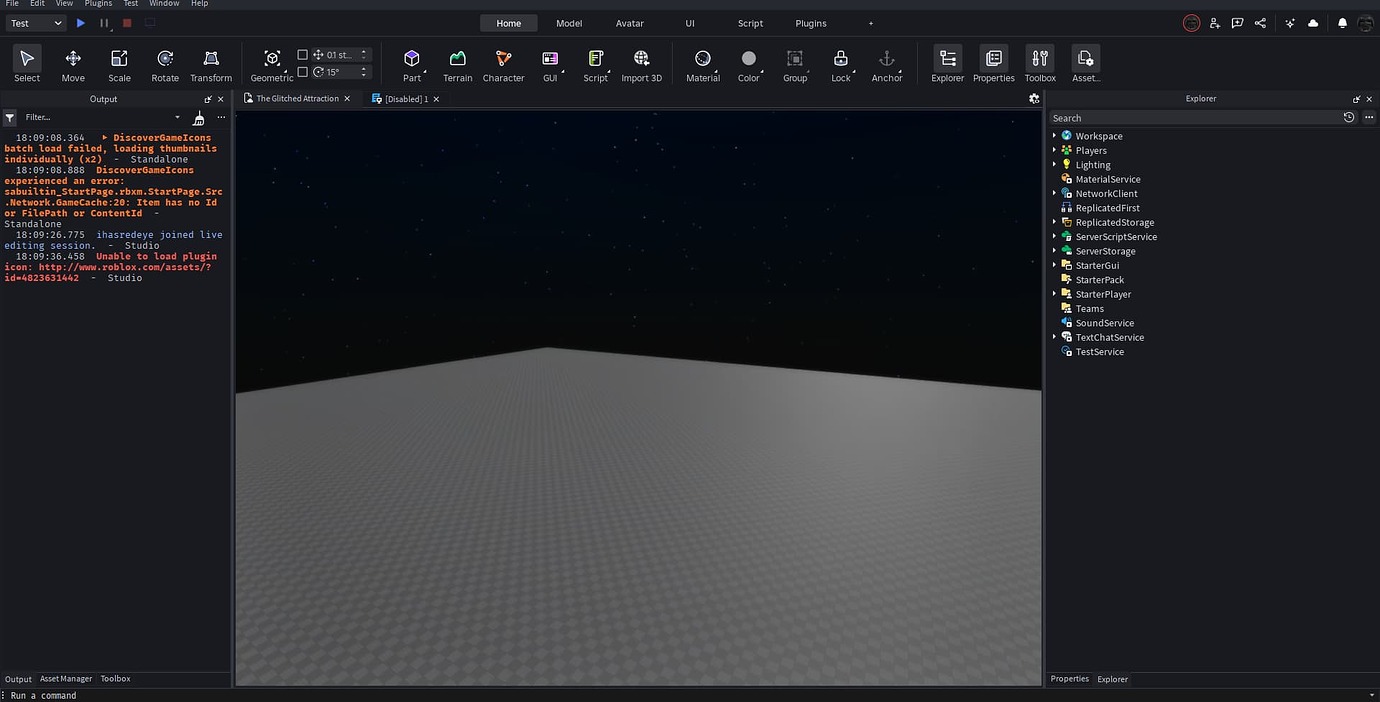1380x702 pixels.
Task: Expand StarterPlayer in the Explorer
Action: pyautogui.click(x=1055, y=294)
